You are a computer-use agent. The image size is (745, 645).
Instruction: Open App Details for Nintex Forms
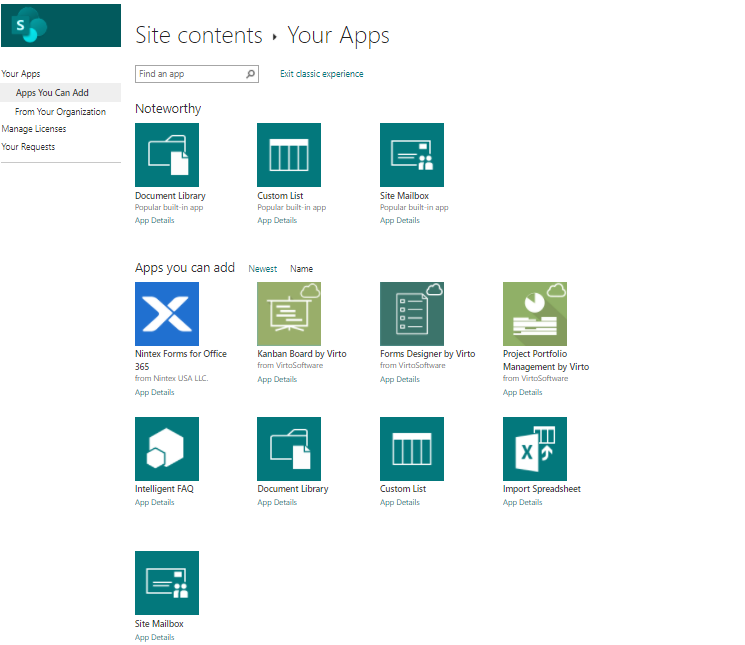point(154,392)
